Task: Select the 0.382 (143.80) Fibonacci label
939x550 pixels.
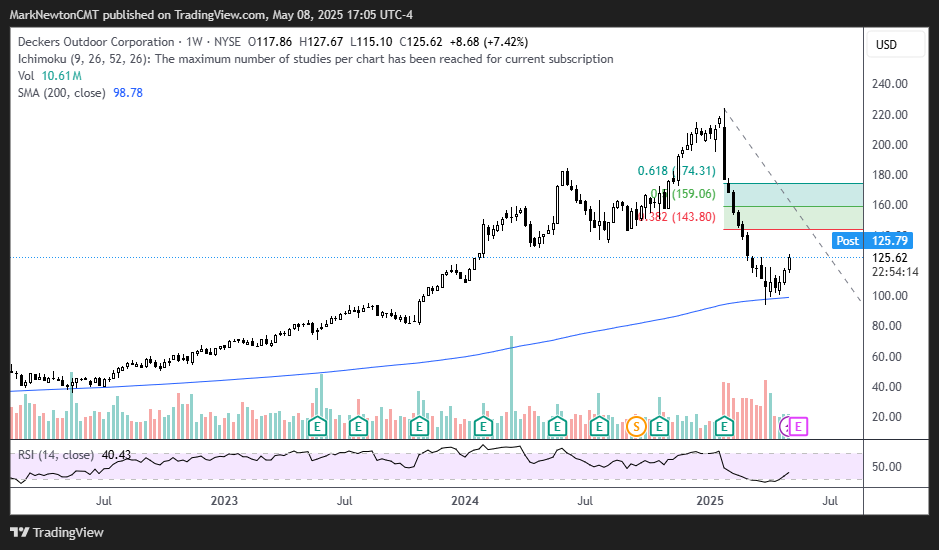Action: (x=677, y=217)
